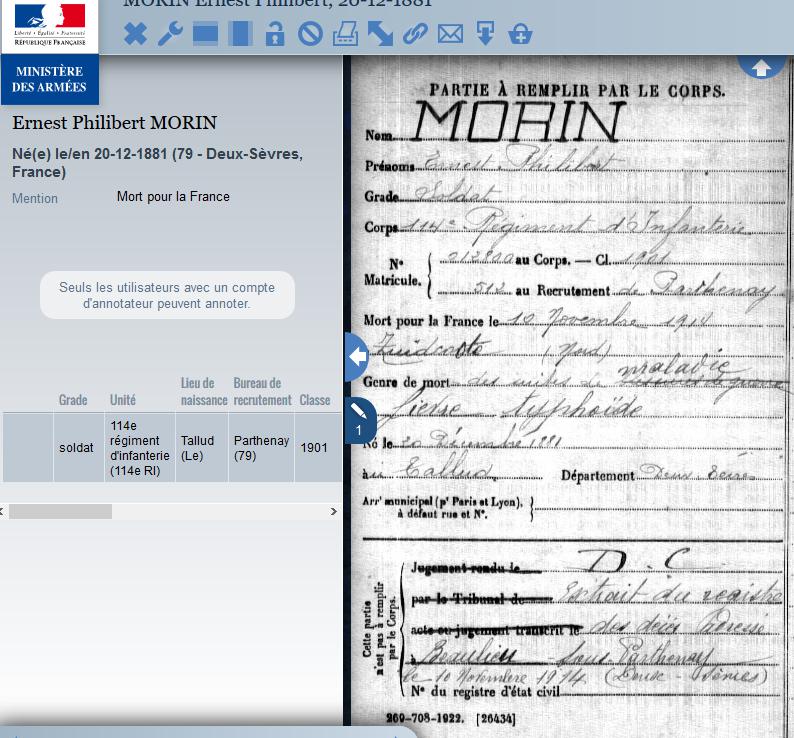Click the horizontal scrollbar thumb of table
Screen dimensions: 794x738
[x=60, y=512]
